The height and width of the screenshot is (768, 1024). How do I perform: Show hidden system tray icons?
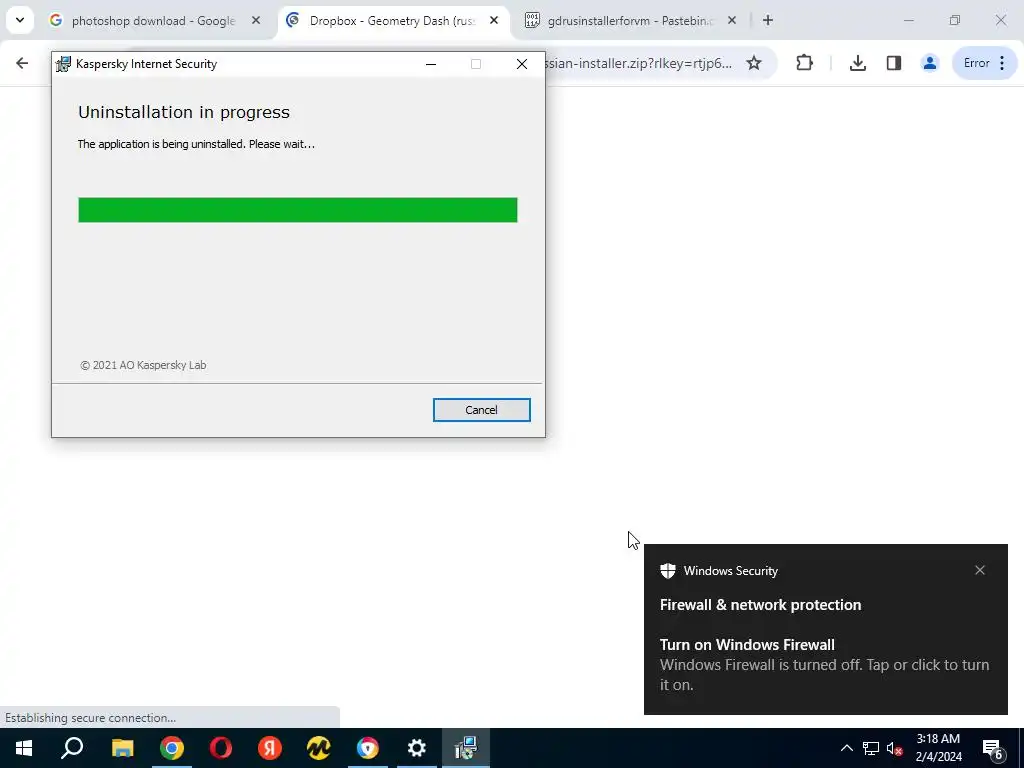click(846, 748)
